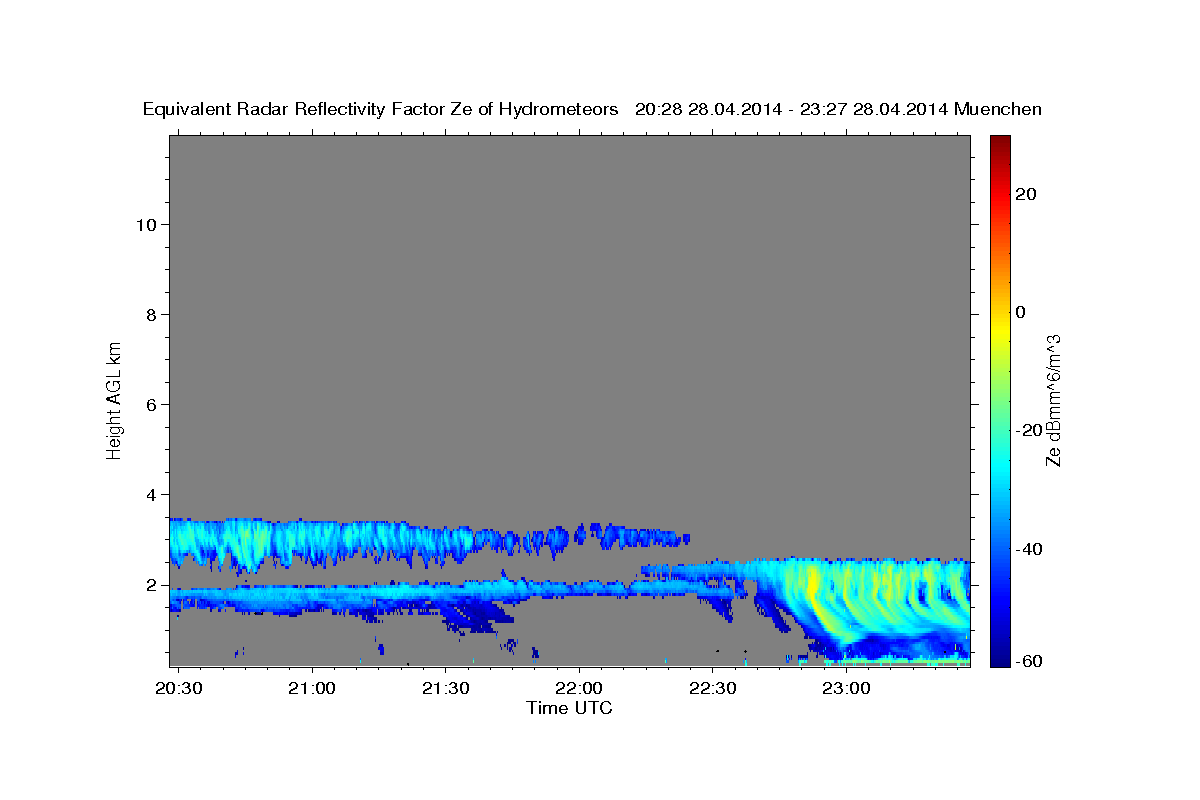Screen dimensions: 1200x800
Task: Click the plot title "Equivalent Radar Reflectivity Factor Ze of Hydrometeors"
Action: coord(380,110)
